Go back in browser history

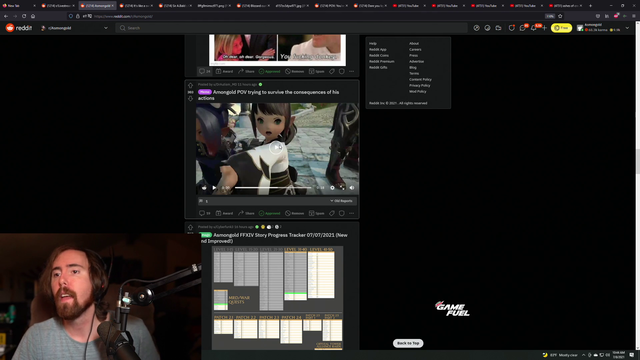(6, 16)
